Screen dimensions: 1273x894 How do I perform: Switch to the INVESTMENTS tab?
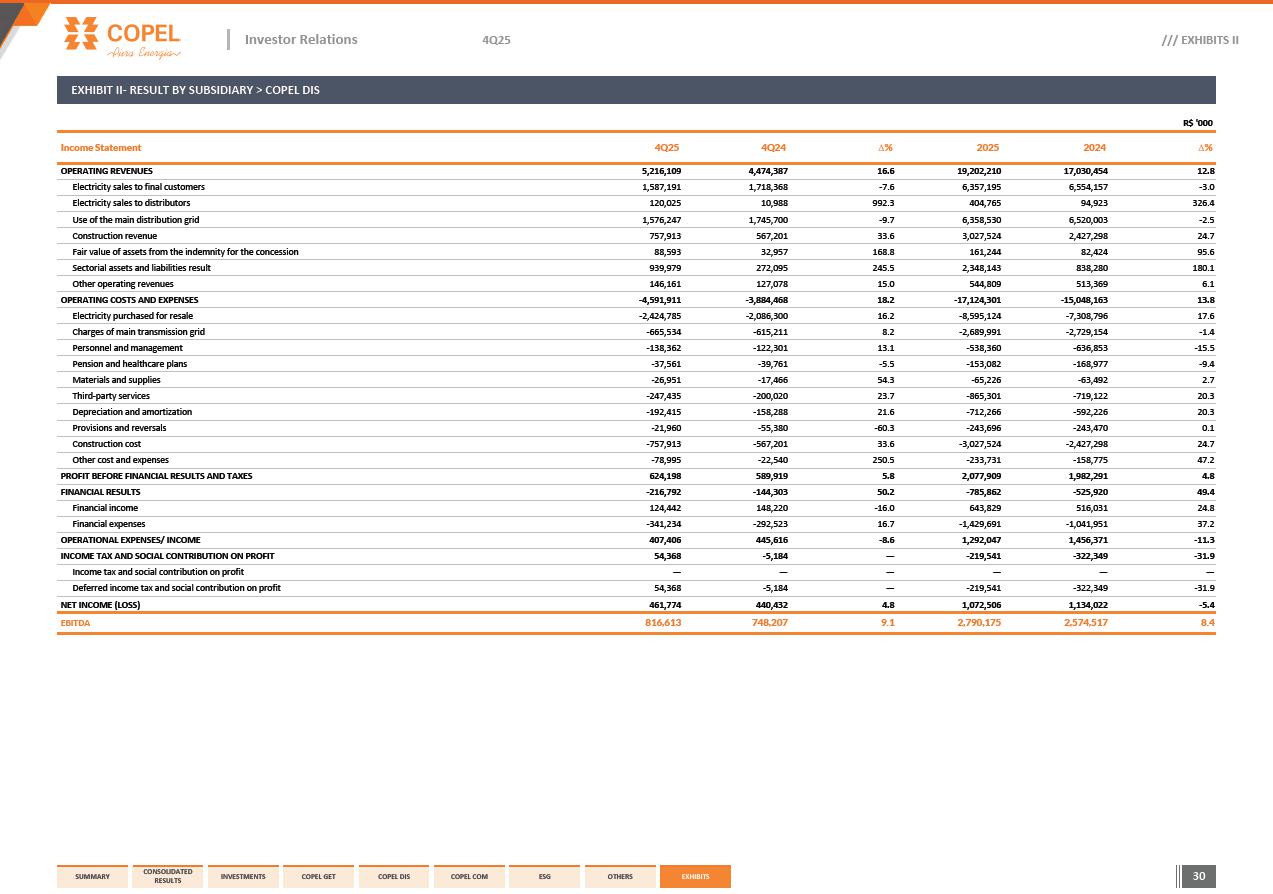click(243, 877)
